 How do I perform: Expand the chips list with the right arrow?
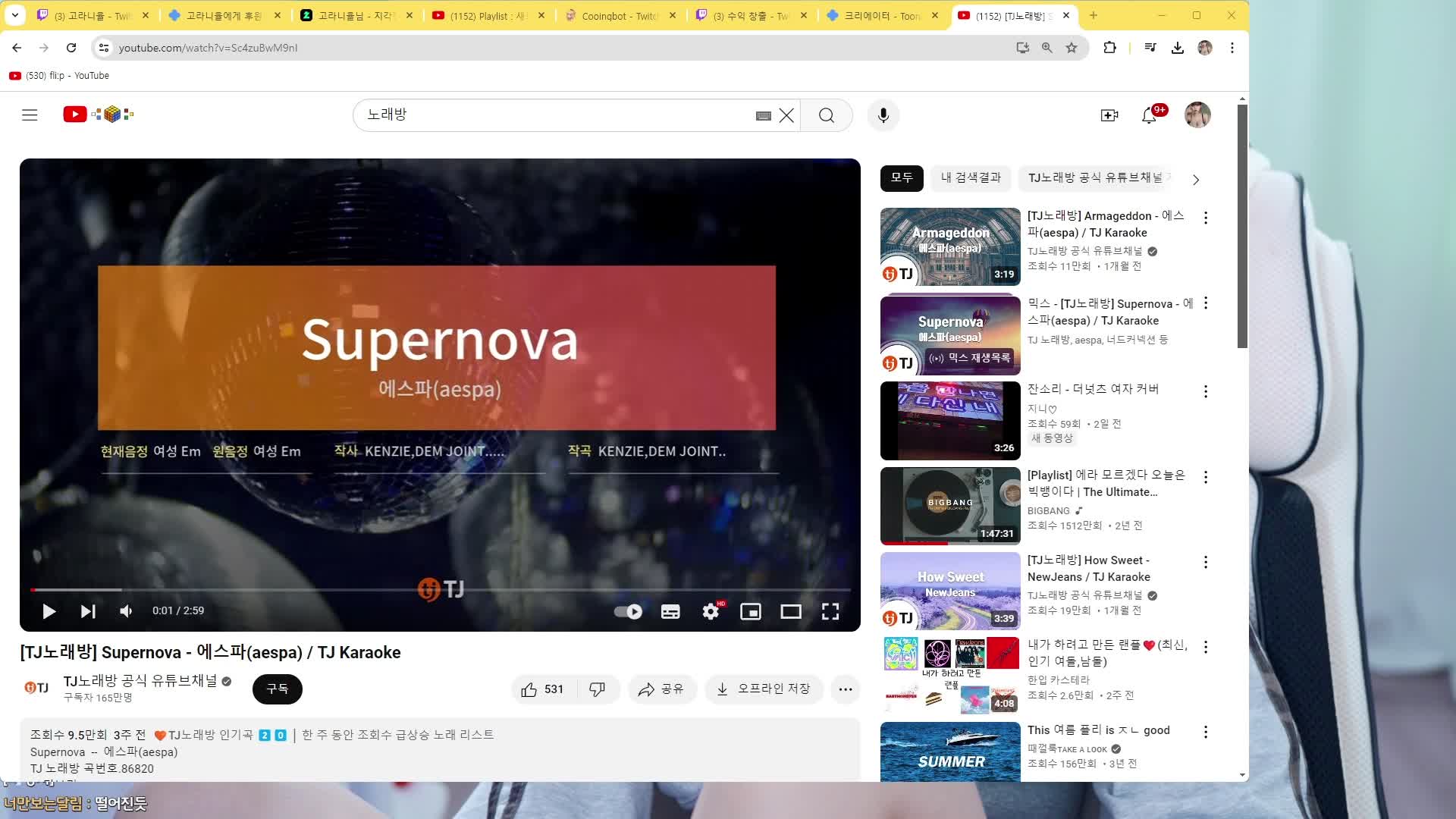coord(1196,180)
